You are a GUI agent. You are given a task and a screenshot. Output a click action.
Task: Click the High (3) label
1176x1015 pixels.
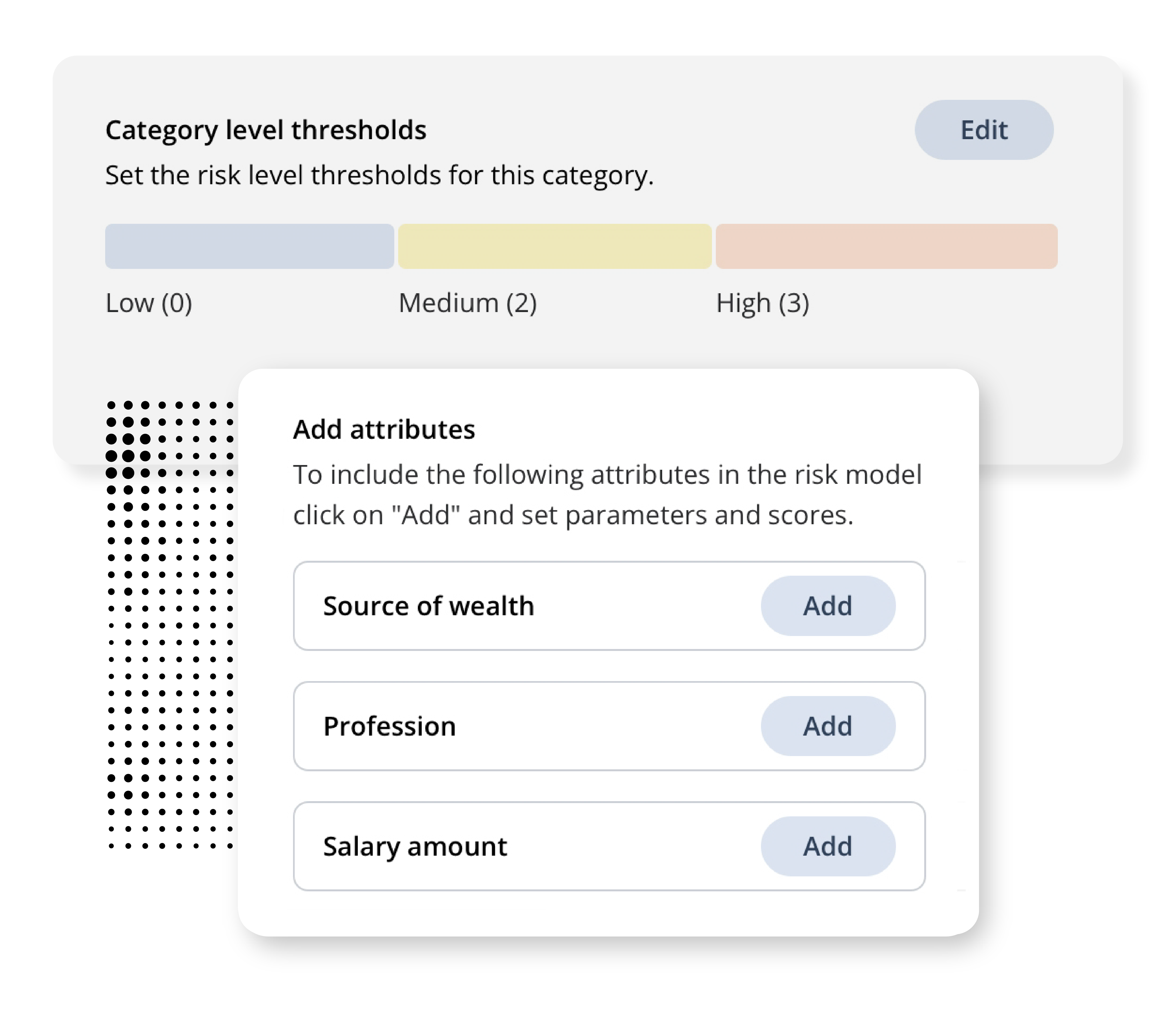[762, 303]
